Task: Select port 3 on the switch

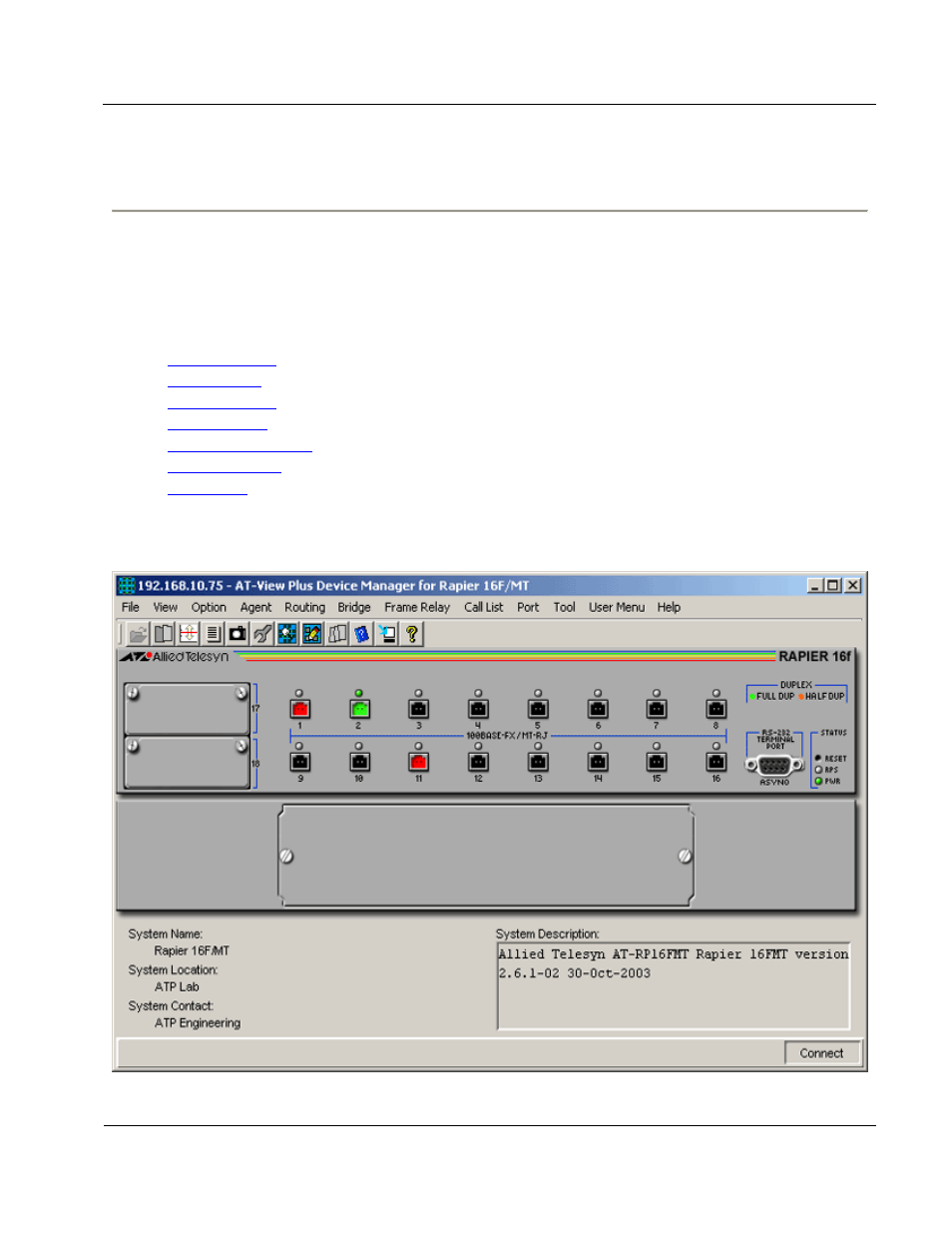Action: [x=419, y=710]
